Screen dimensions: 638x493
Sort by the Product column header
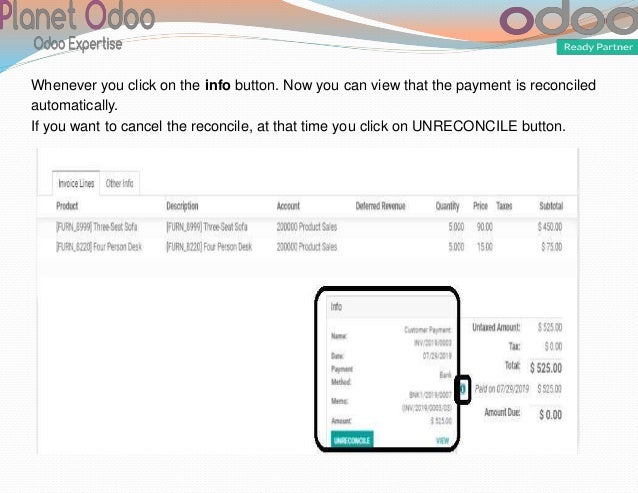[67, 206]
